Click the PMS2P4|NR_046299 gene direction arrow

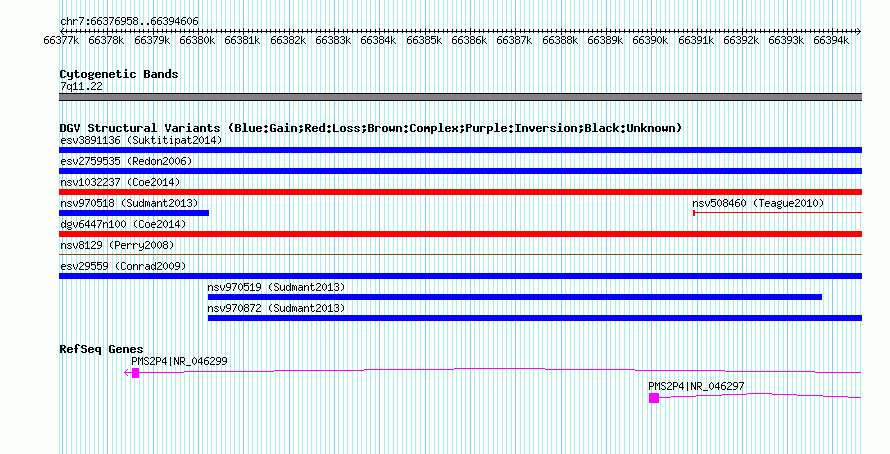tap(127, 373)
